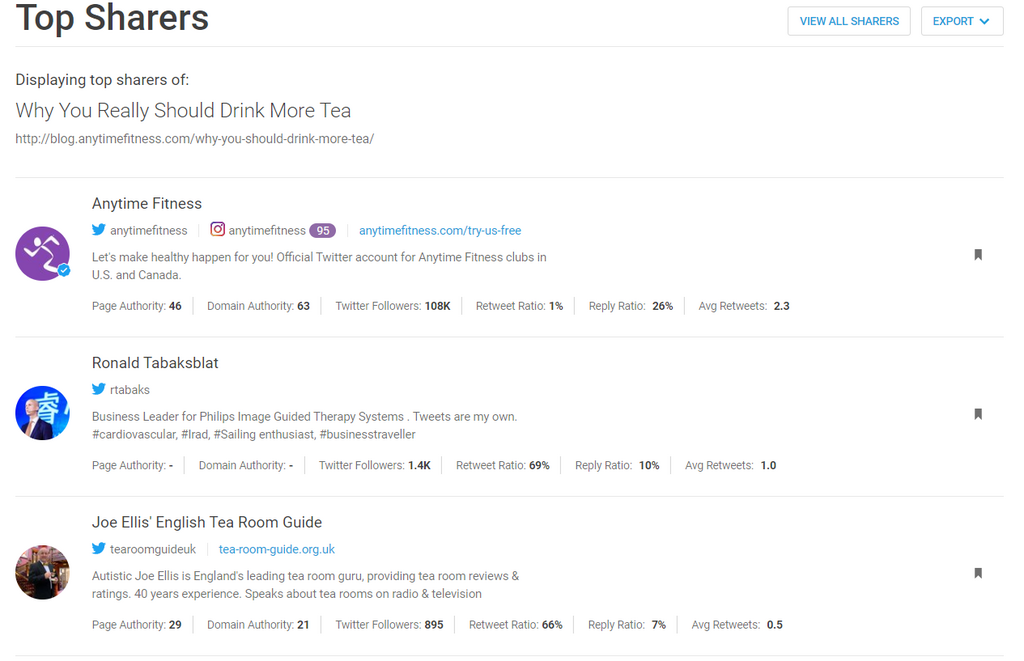Open the Anytime Fitness sharer name
The width and height of the screenshot is (1024, 661).
(x=147, y=204)
